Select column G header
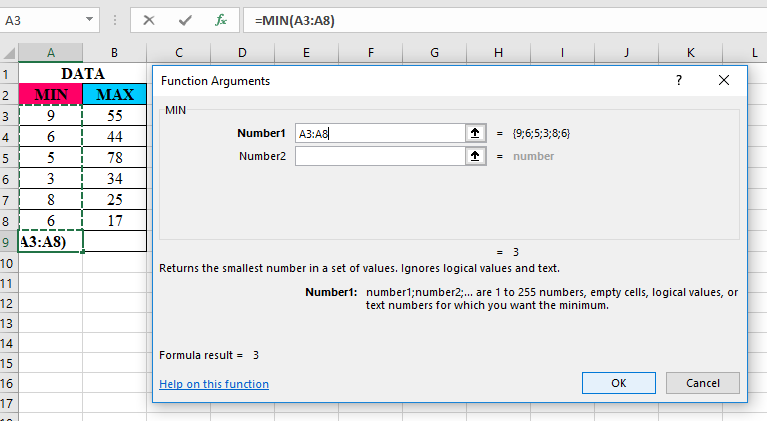767x421 pixels. [434, 52]
